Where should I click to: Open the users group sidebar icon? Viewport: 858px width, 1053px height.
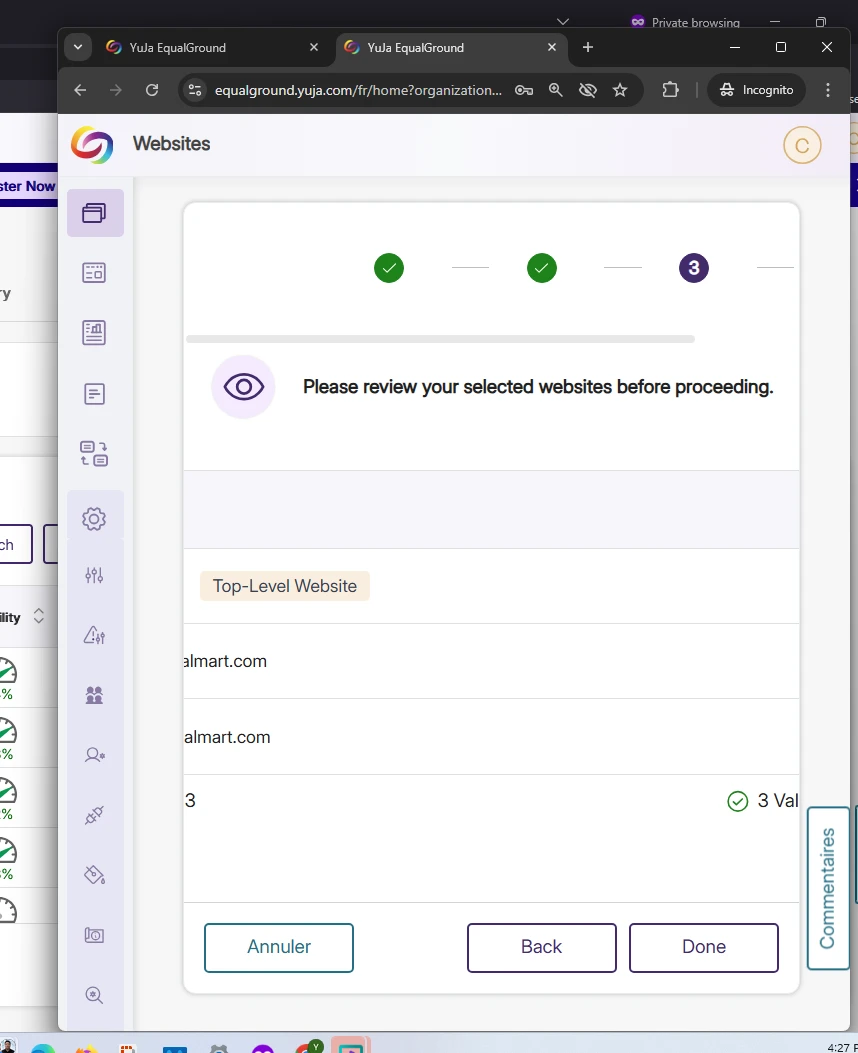(x=94, y=695)
